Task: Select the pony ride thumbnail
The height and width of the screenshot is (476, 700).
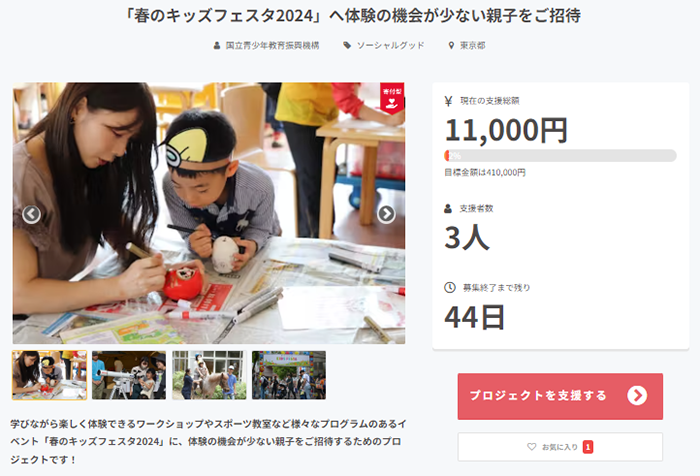Action: click(209, 375)
